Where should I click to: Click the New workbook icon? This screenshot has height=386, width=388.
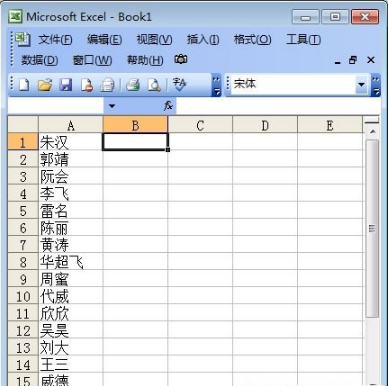24,85
